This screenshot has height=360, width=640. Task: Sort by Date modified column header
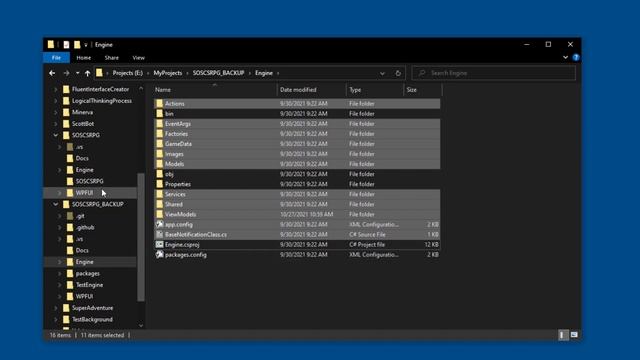[x=311, y=90]
